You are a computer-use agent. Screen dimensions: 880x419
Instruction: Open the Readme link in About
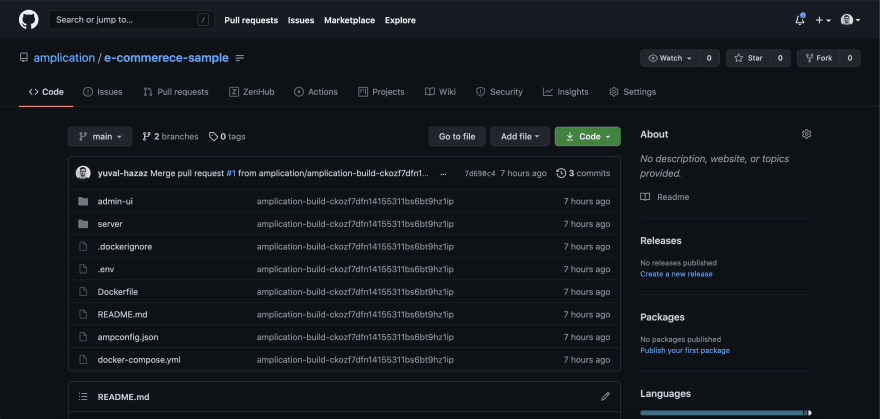pyautogui.click(x=665, y=197)
